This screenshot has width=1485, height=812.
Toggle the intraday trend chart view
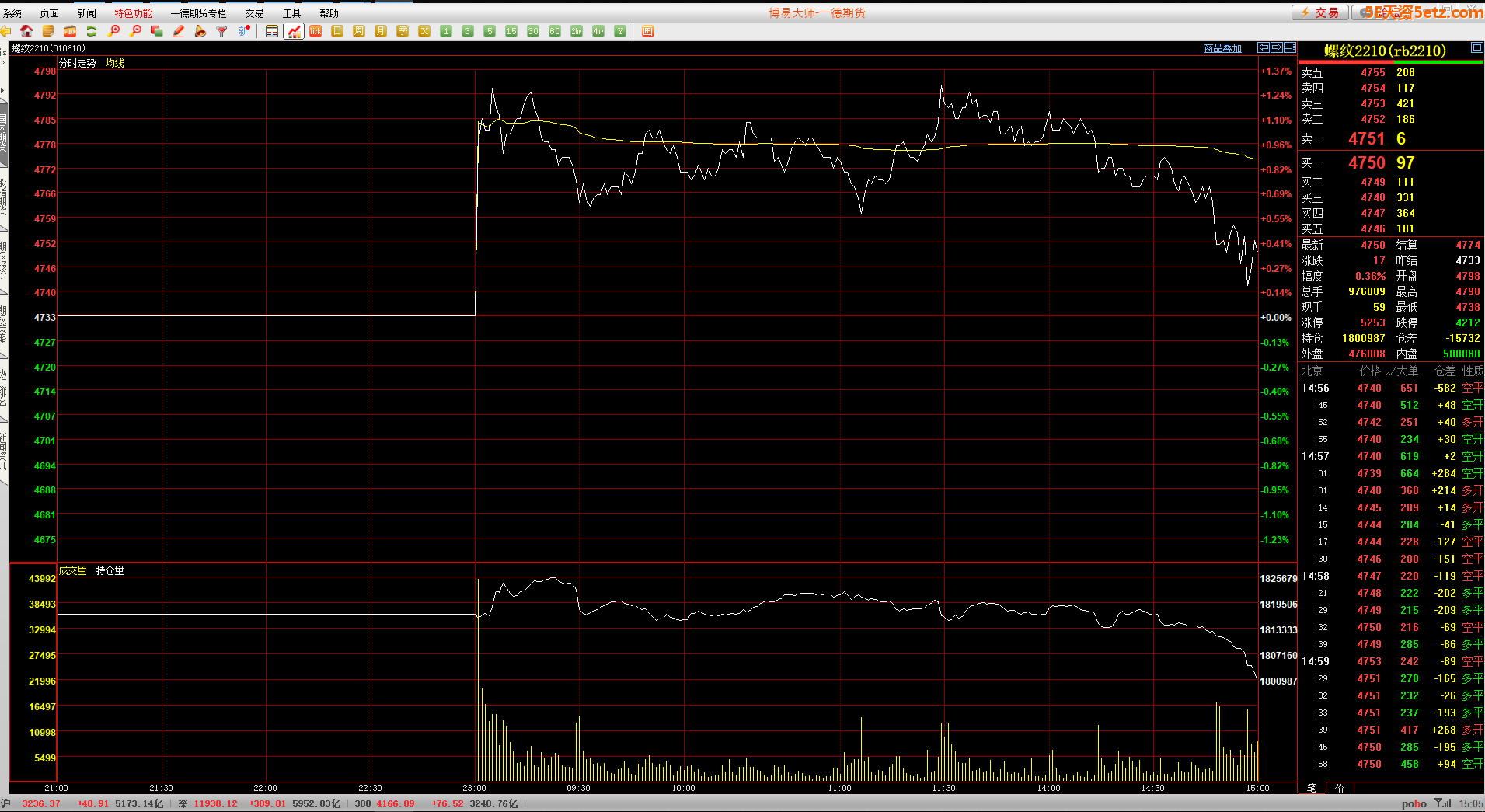coord(294,31)
